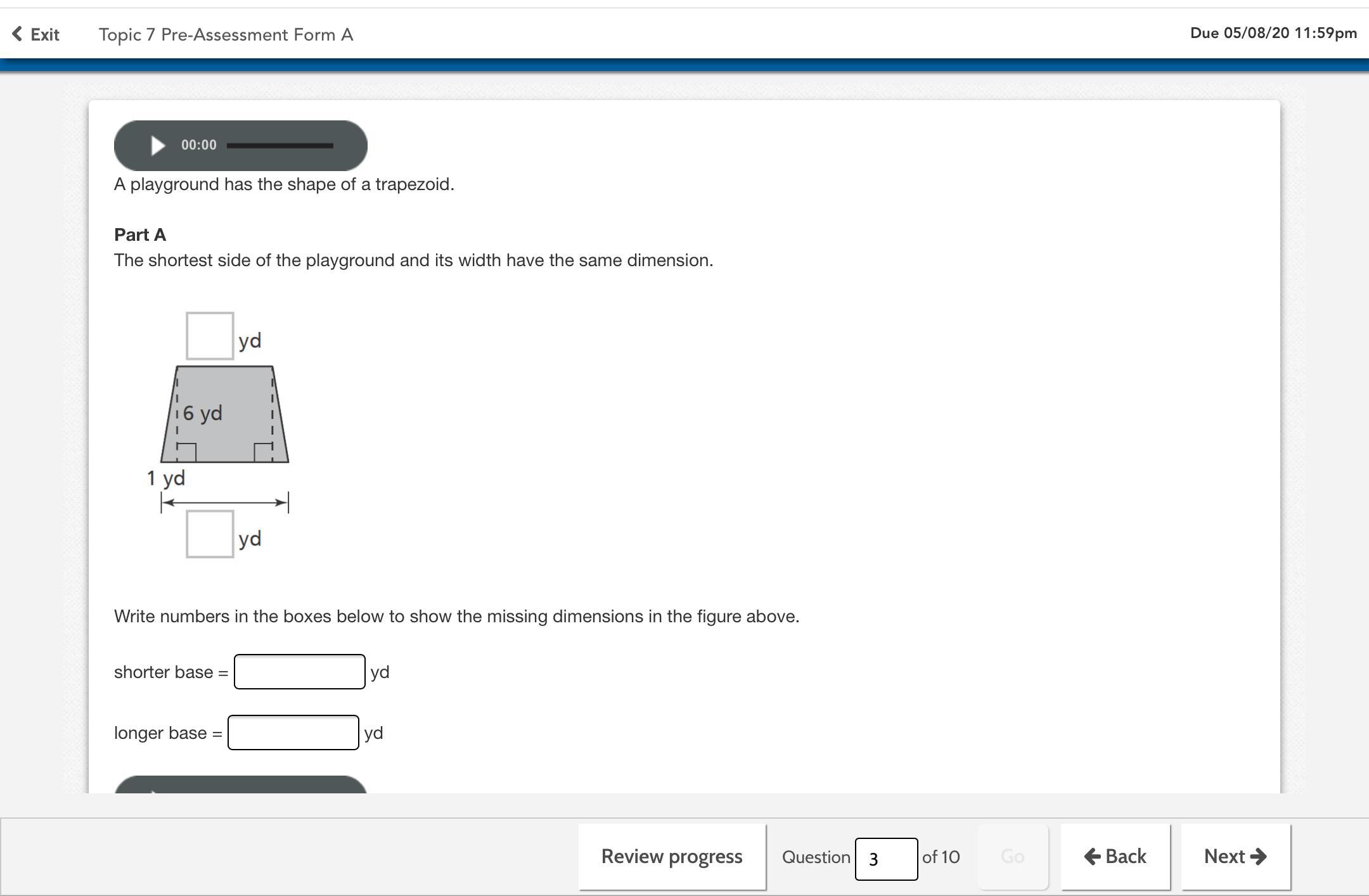
Task: Play the audio narration for the question
Action: pyautogui.click(x=158, y=146)
